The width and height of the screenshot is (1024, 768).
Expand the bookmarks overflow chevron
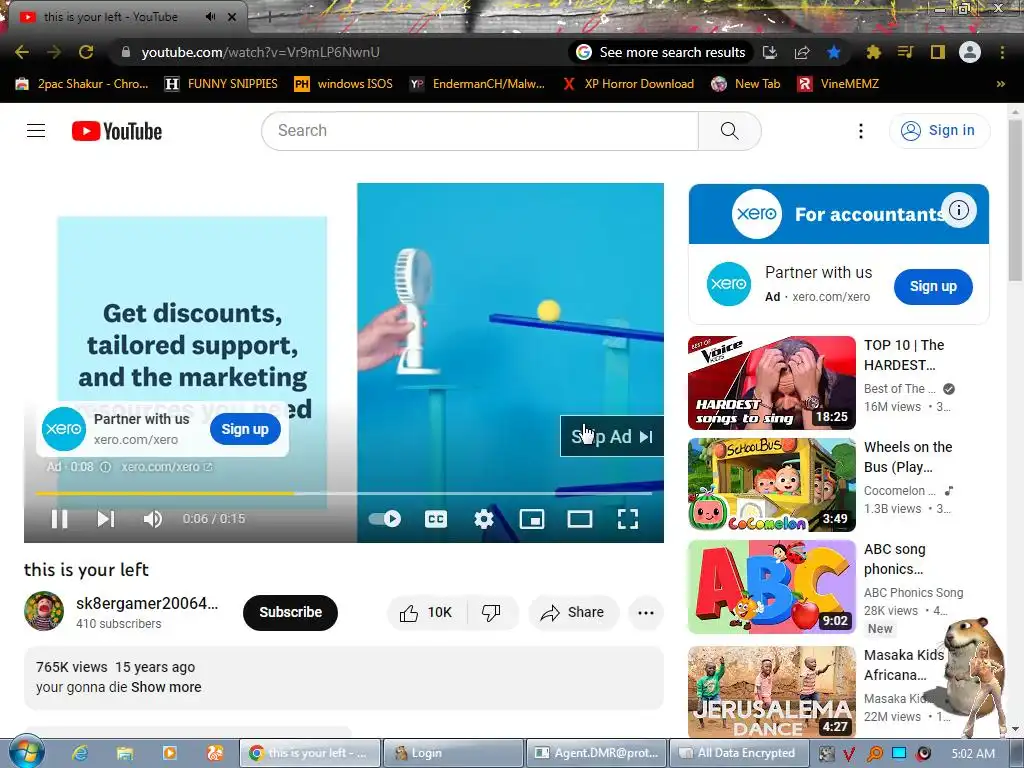pyautogui.click(x=1000, y=84)
